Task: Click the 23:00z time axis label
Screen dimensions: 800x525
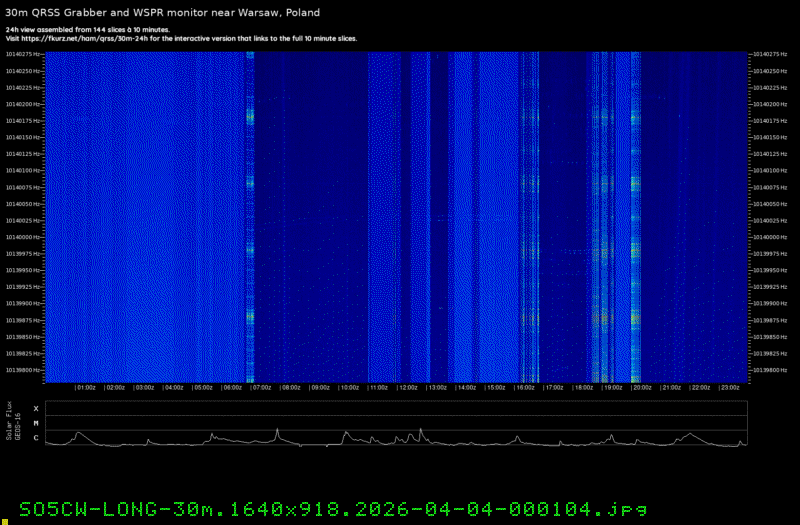Action: [x=730, y=386]
